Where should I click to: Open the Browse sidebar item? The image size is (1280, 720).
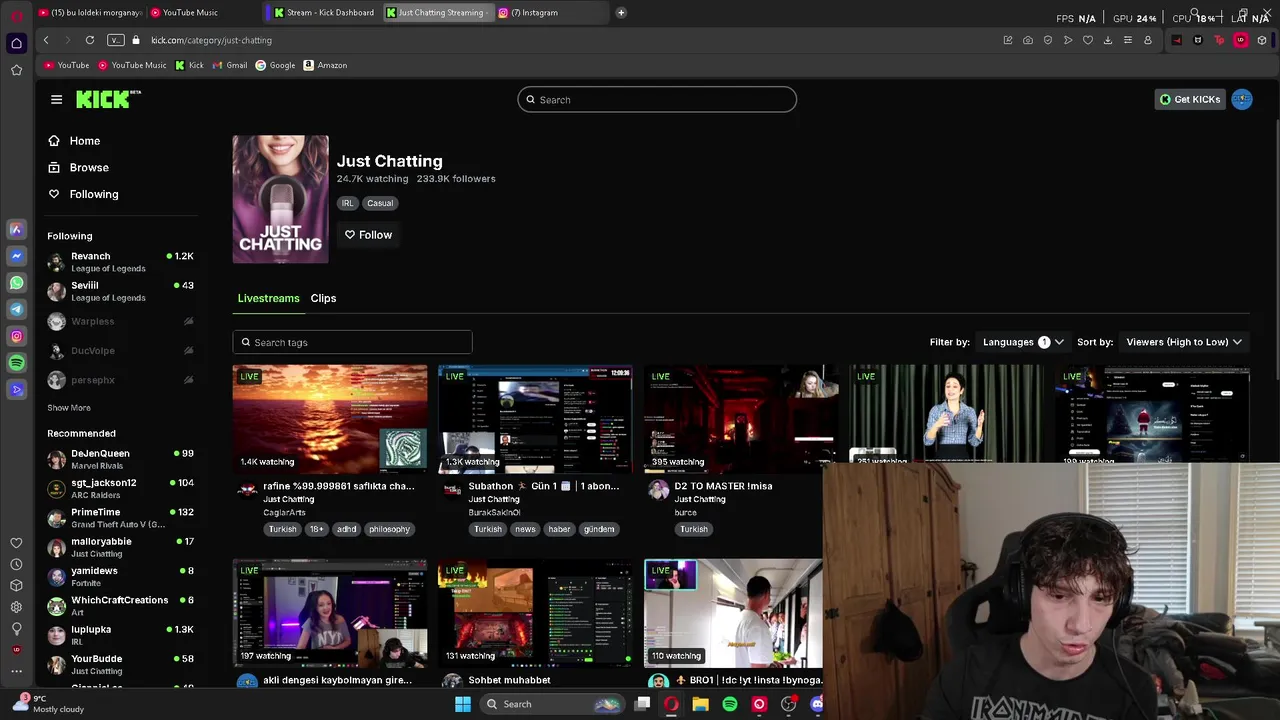78,168
